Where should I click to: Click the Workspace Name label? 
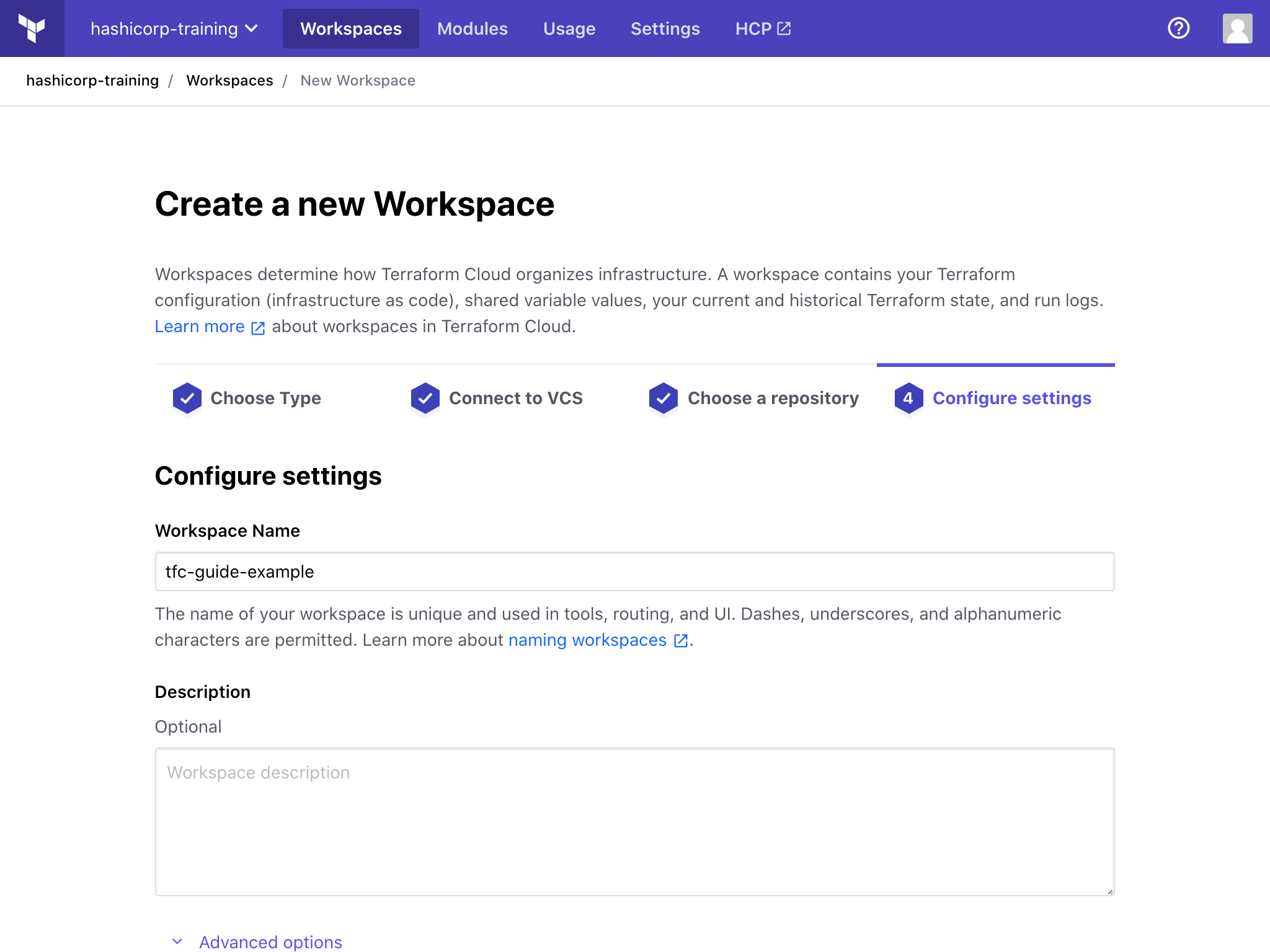point(228,531)
